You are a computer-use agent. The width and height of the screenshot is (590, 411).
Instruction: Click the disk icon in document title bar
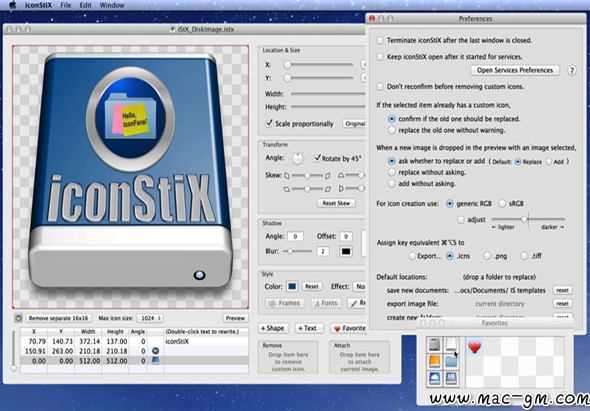tap(173, 29)
